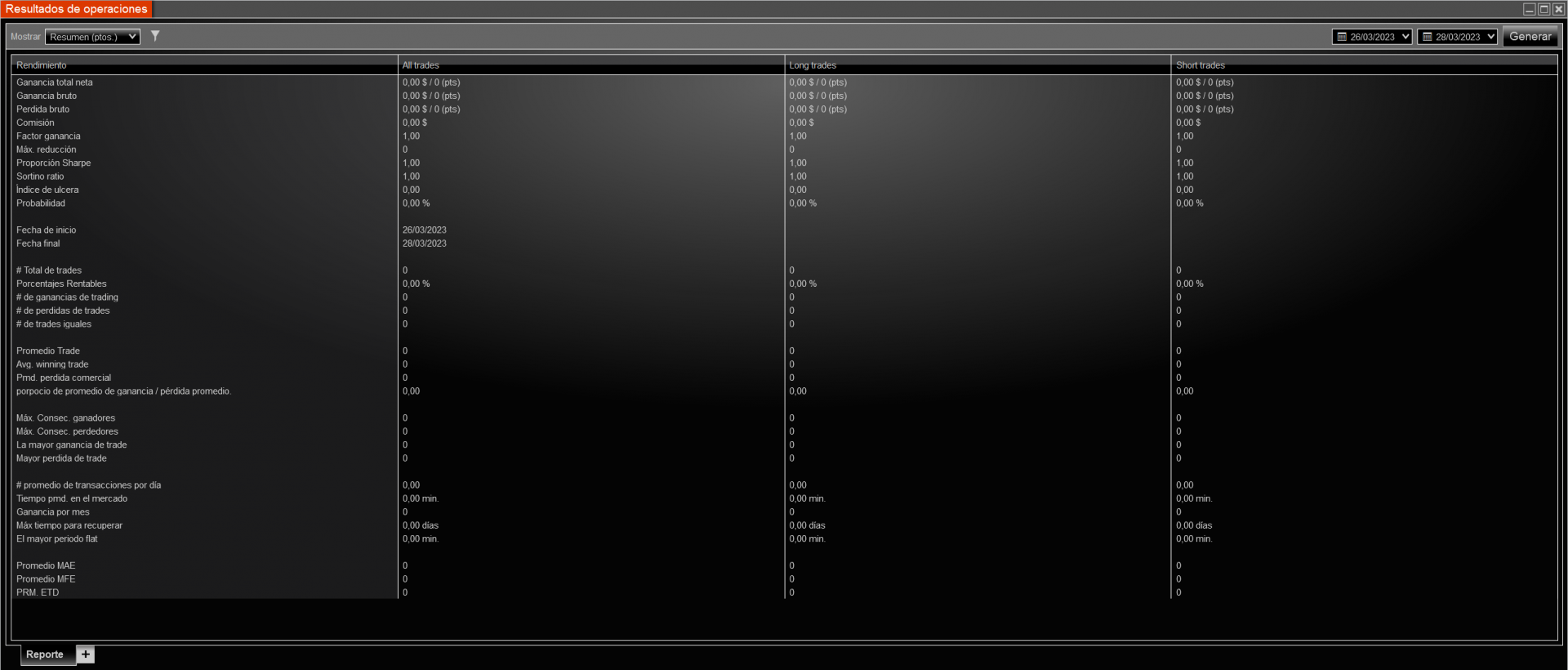Select the 'Comisión' row label
1568x670 pixels.
tap(35, 123)
